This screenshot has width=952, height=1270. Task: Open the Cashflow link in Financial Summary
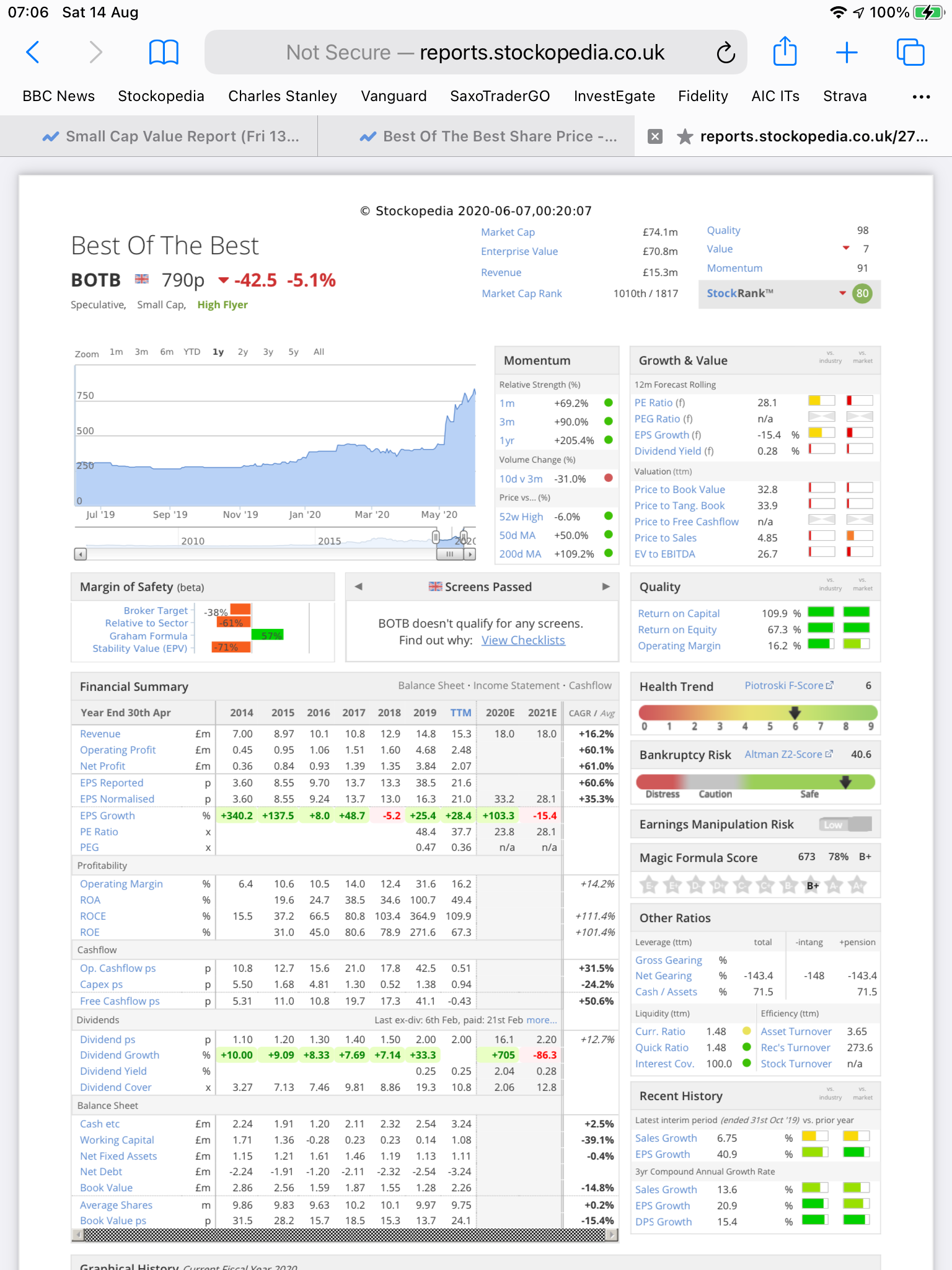click(590, 685)
